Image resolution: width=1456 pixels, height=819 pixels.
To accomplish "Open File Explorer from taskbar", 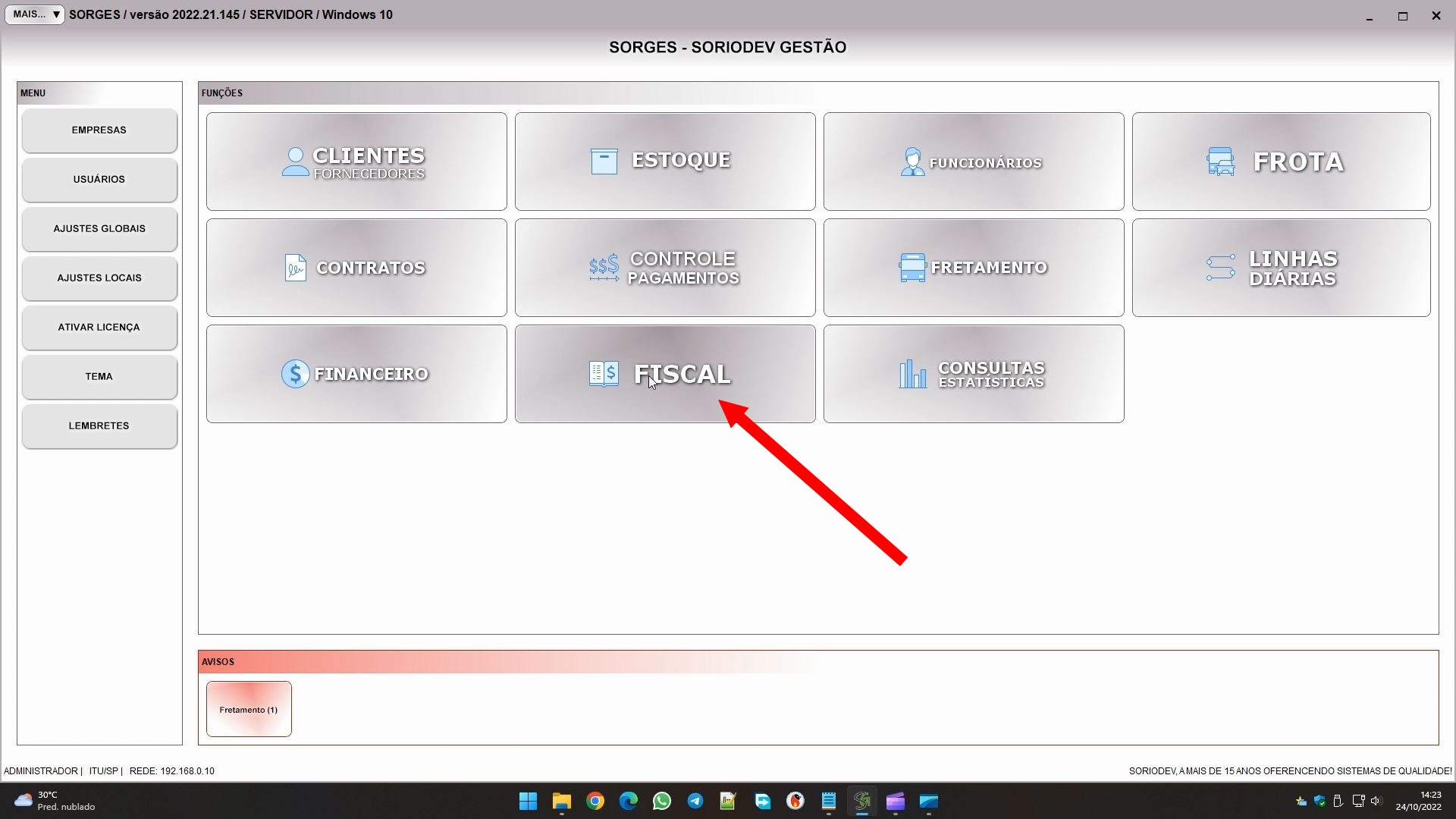I will click(x=561, y=801).
